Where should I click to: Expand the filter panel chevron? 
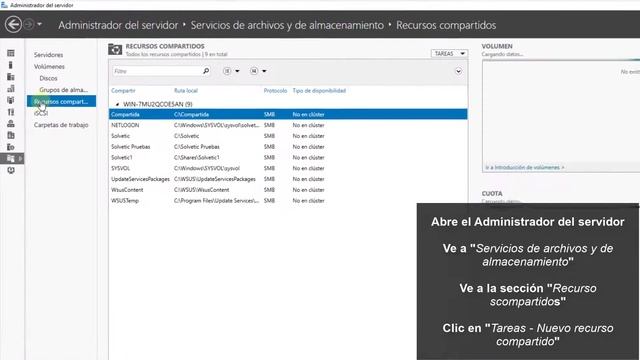(x=458, y=71)
